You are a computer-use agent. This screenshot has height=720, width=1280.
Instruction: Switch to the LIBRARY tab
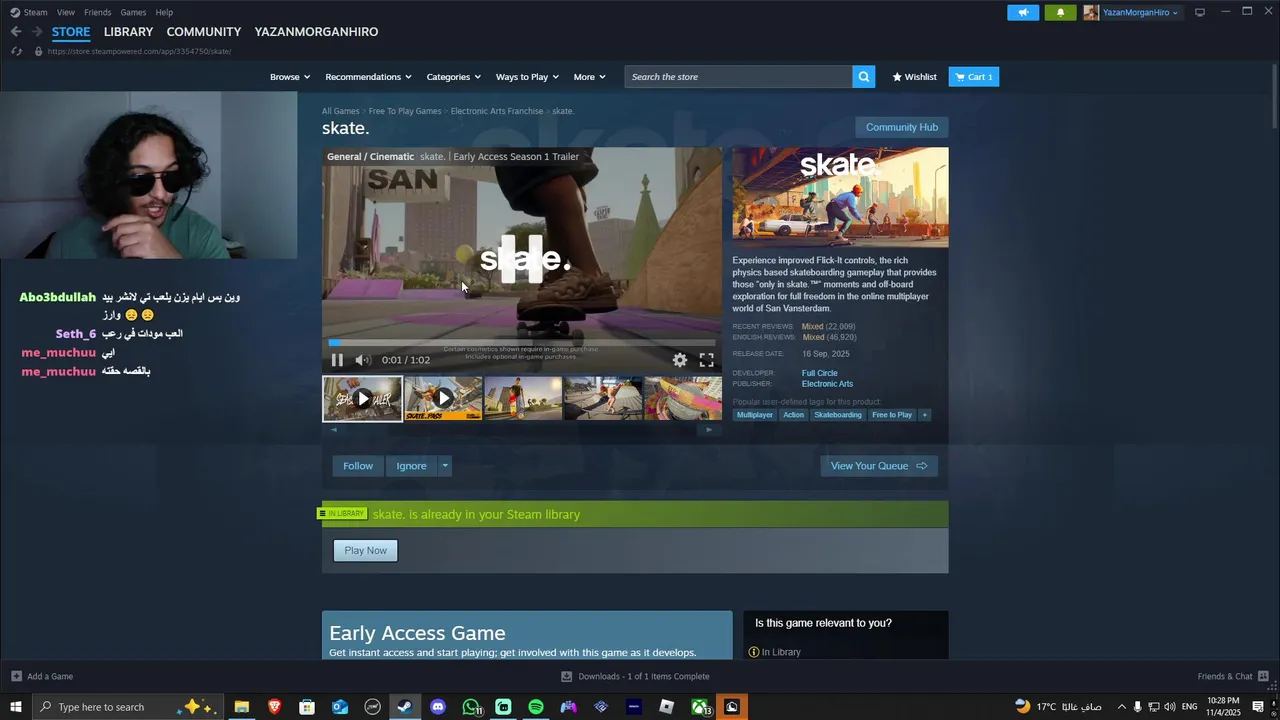pyautogui.click(x=128, y=32)
